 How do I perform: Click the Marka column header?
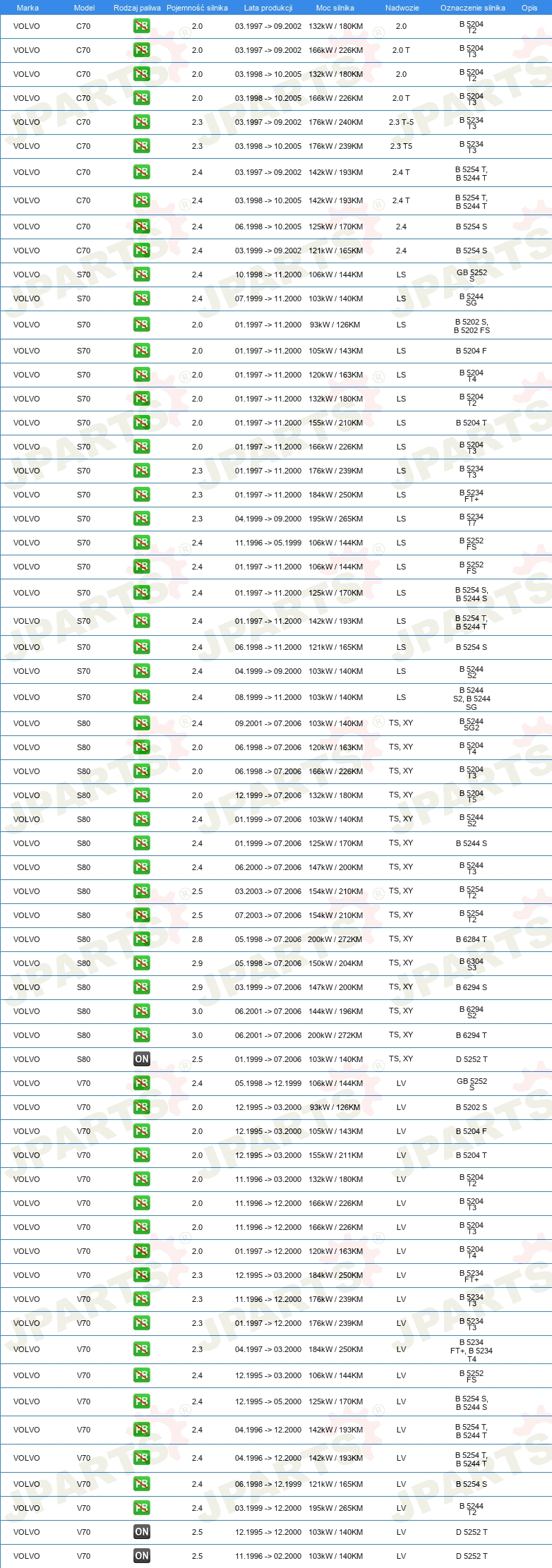click(28, 8)
